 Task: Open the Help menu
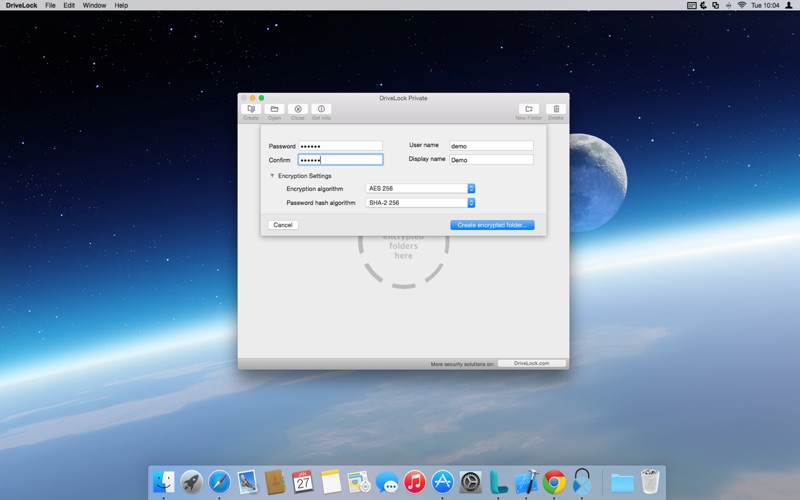pos(121,5)
